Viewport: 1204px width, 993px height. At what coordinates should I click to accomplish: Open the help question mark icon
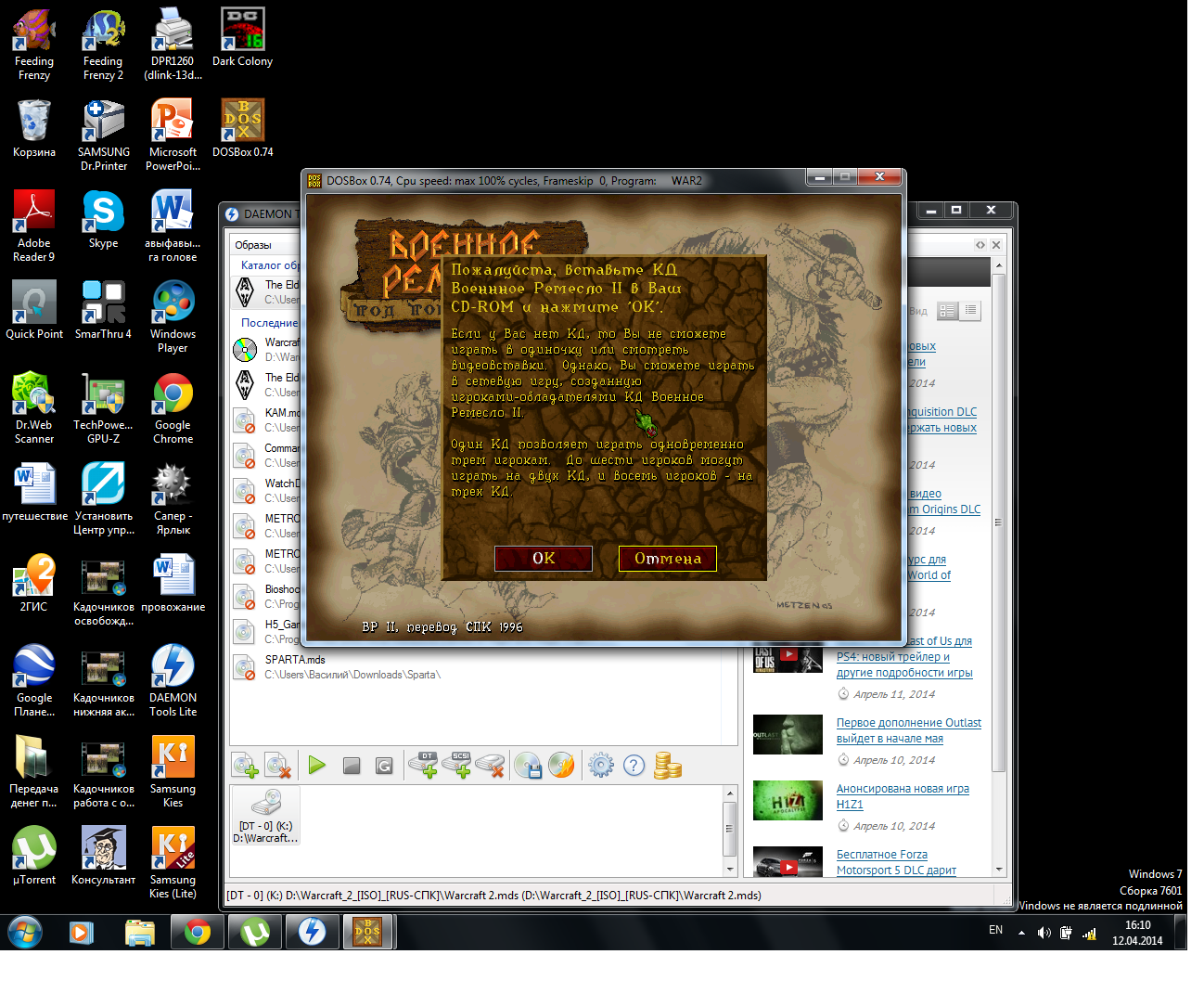[x=634, y=766]
